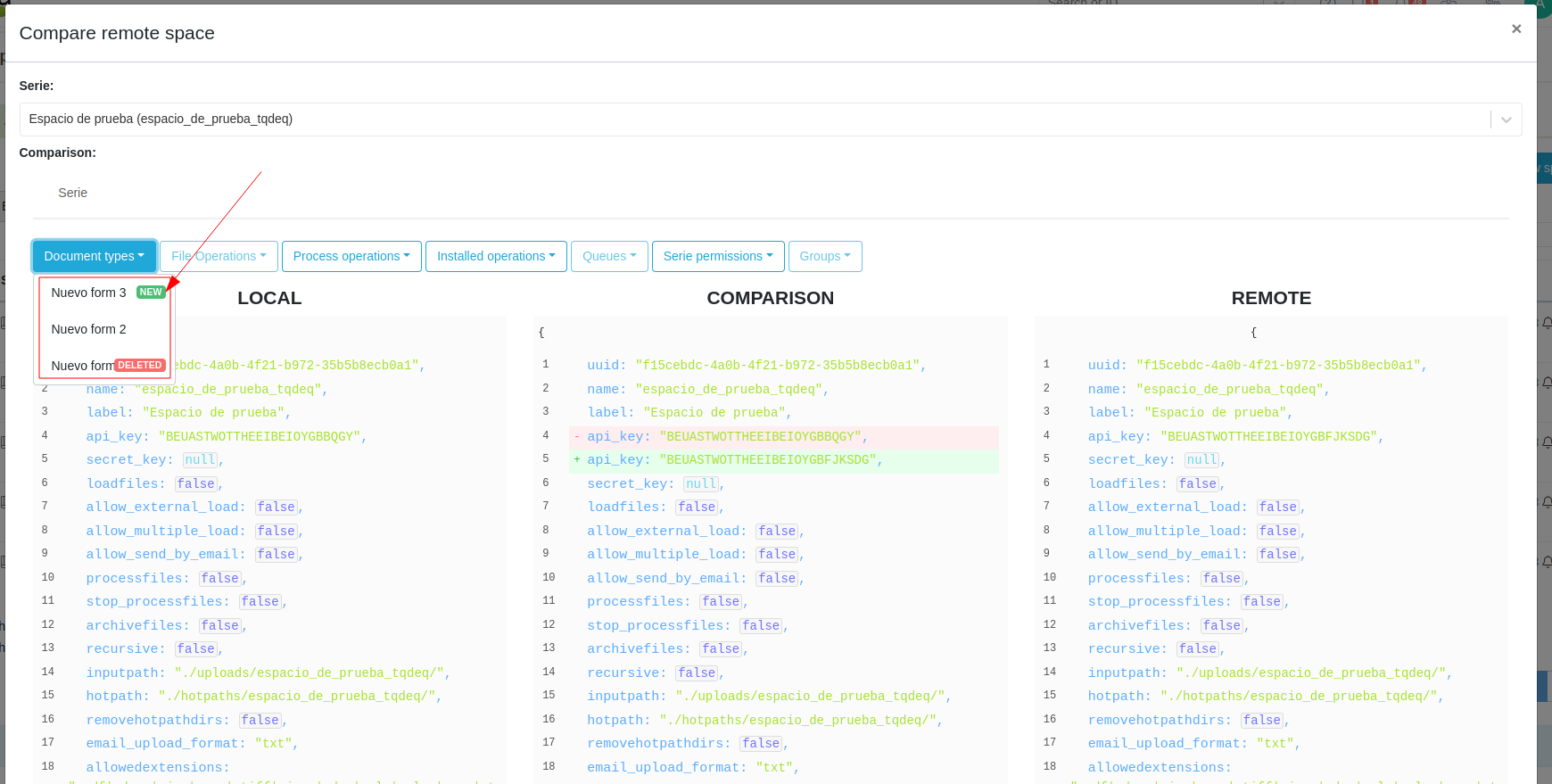Open the Serie permissions dropdown
The image size is (1552, 784).
(x=718, y=256)
